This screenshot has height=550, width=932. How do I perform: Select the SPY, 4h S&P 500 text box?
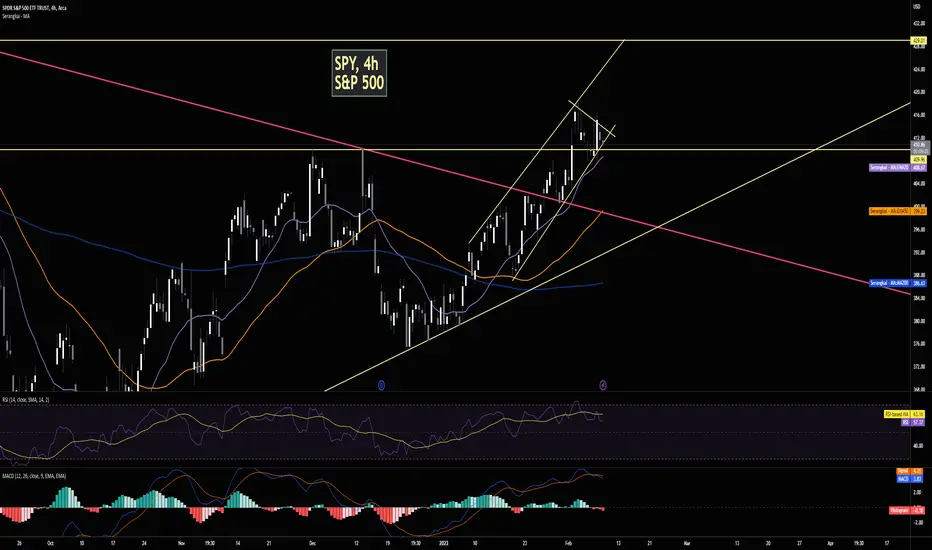359,73
